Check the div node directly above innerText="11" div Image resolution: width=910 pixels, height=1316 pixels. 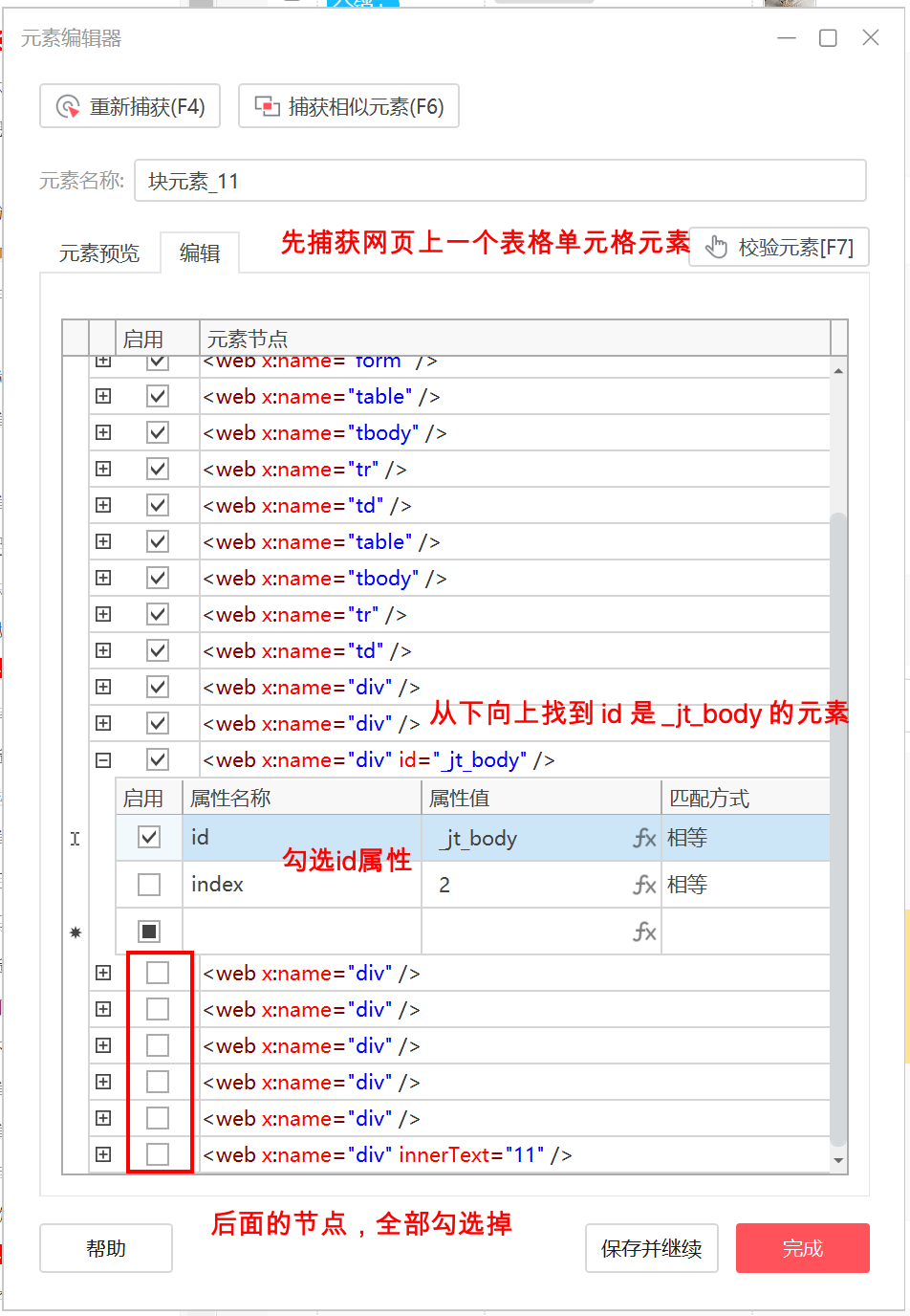point(158,1118)
